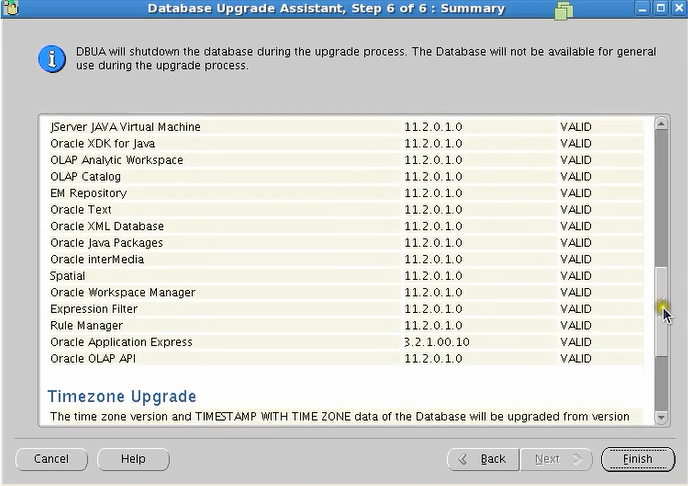Select the Rule Manager row
This screenshot has height=486, width=688.
pos(346,325)
